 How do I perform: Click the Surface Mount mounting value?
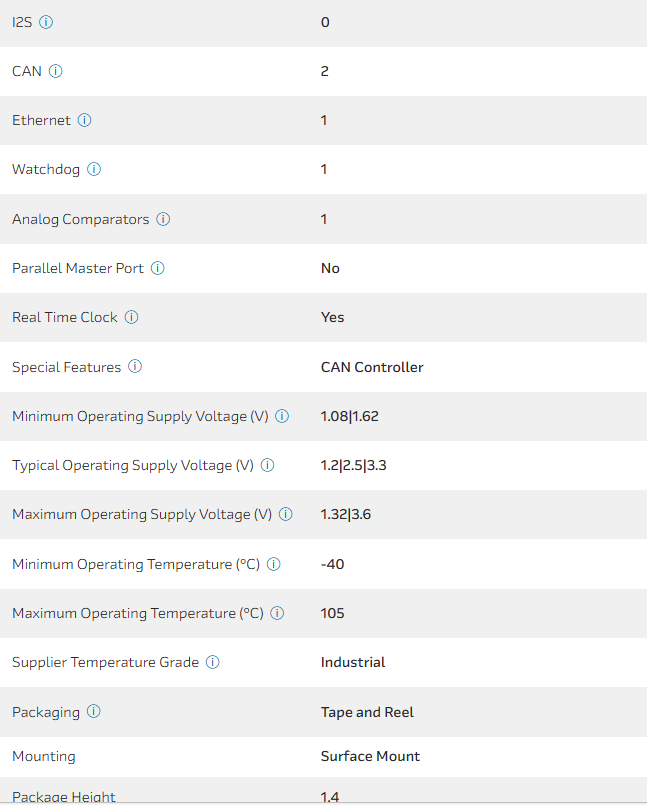[370, 756]
